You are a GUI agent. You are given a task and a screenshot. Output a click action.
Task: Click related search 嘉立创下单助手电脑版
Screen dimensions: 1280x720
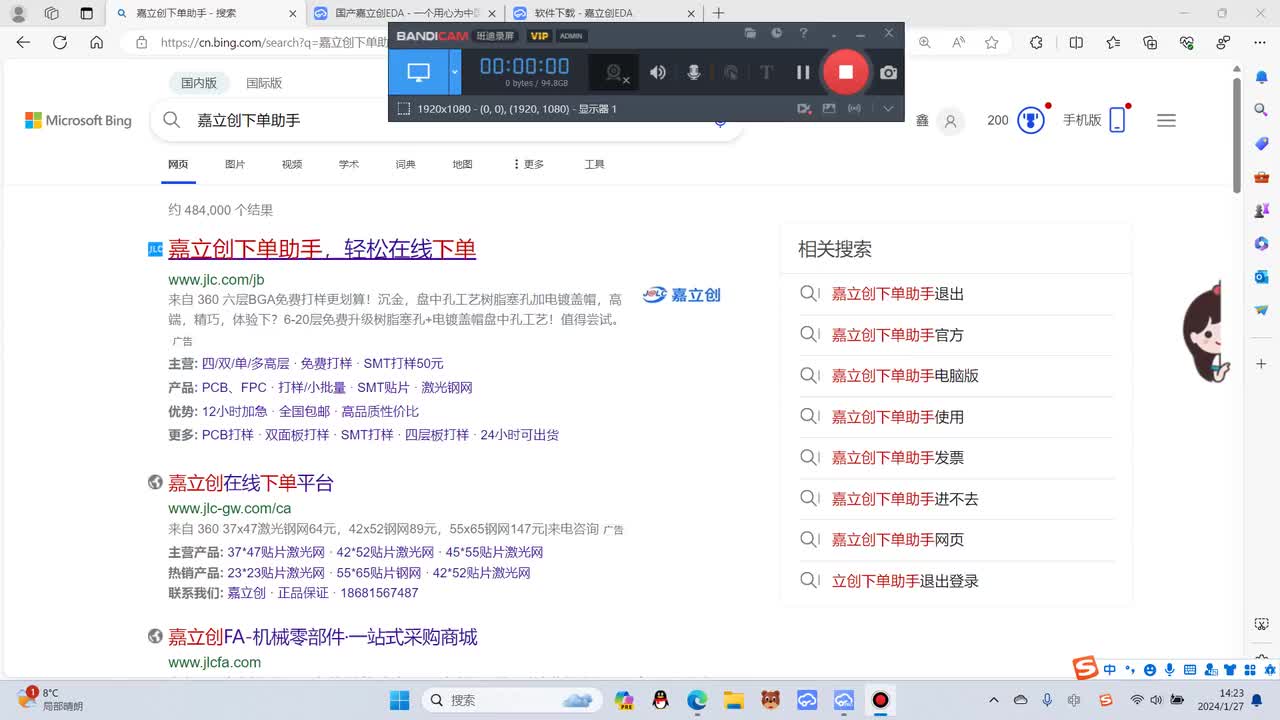click(x=905, y=376)
